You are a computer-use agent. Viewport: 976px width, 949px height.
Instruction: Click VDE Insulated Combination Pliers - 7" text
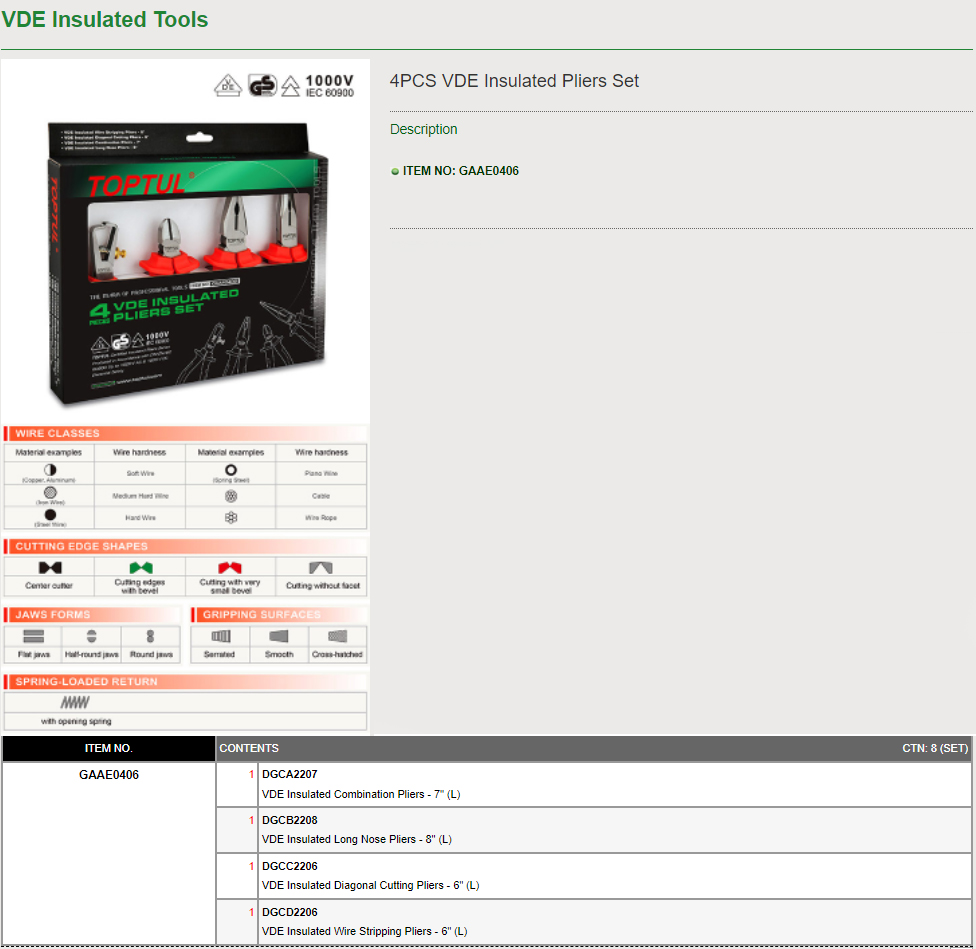tap(361, 795)
